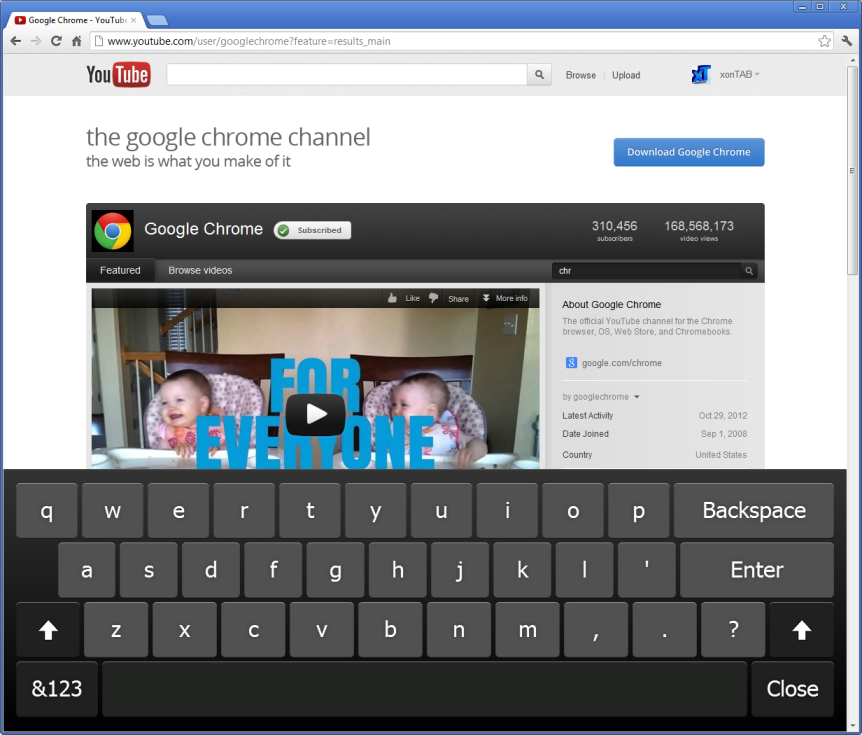This screenshot has width=862, height=735.
Task: Tap the m key
Action: click(x=527, y=630)
